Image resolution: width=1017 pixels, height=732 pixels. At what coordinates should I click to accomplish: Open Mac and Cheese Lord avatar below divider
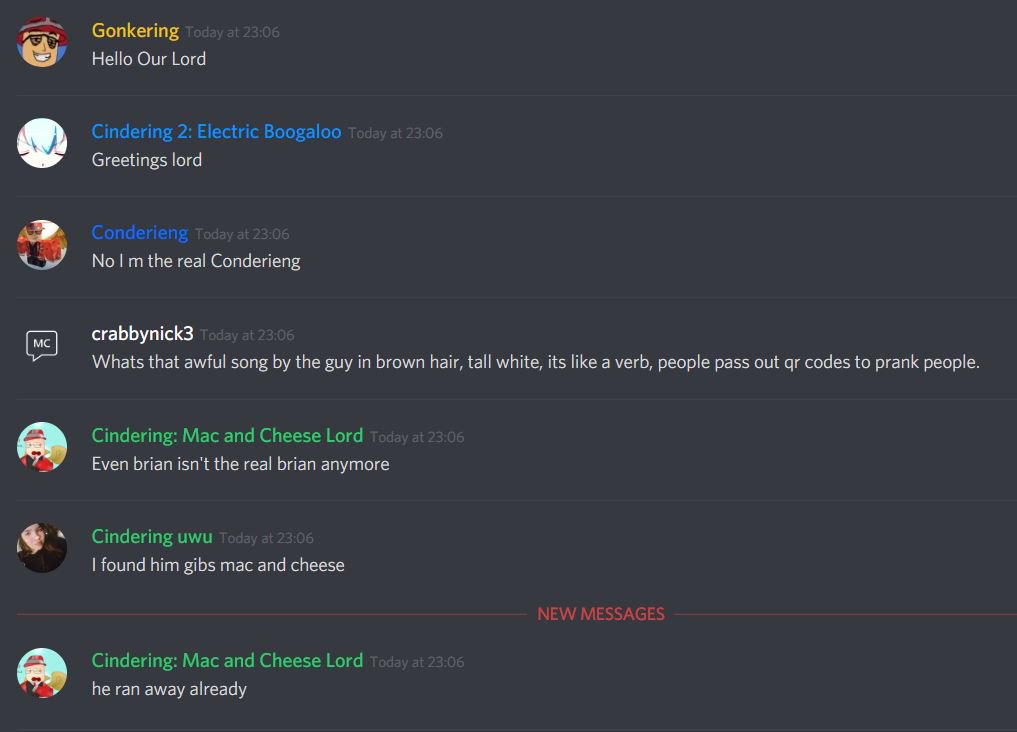tap(42, 672)
